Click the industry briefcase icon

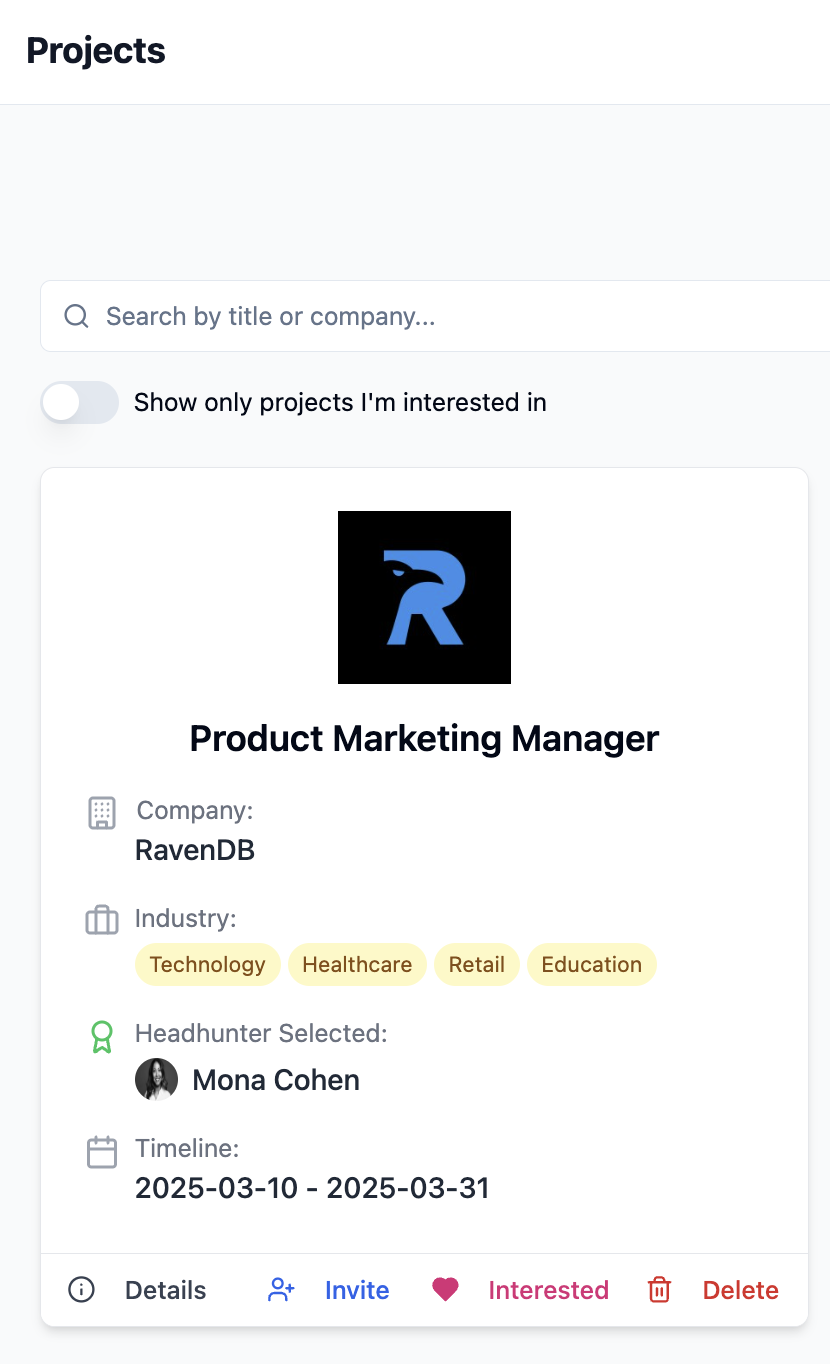click(102, 920)
